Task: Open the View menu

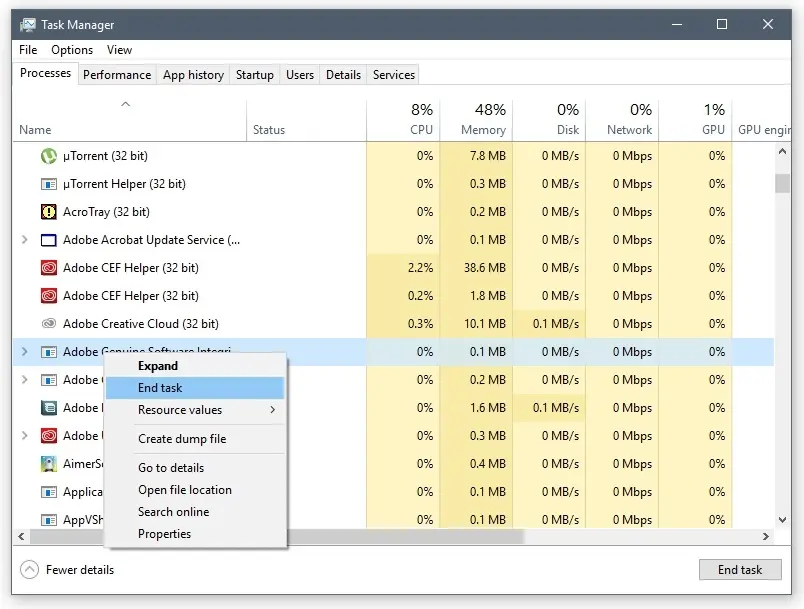Action: (119, 50)
